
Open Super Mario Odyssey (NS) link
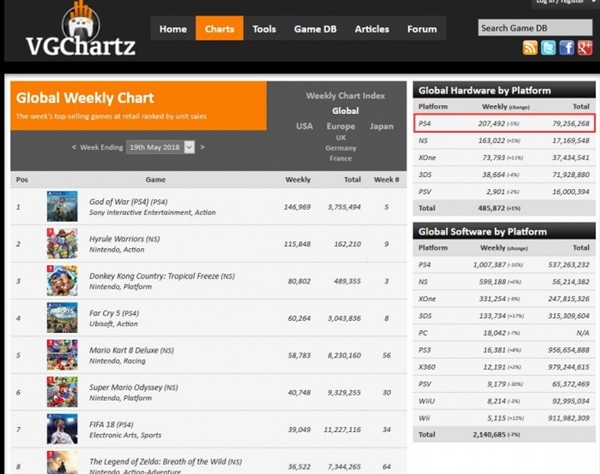(134, 387)
